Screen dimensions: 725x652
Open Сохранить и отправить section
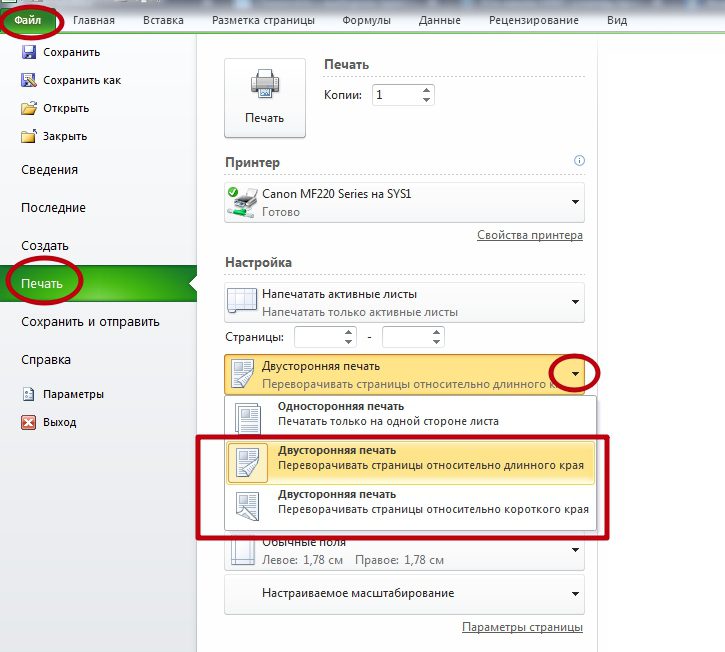click(x=90, y=321)
